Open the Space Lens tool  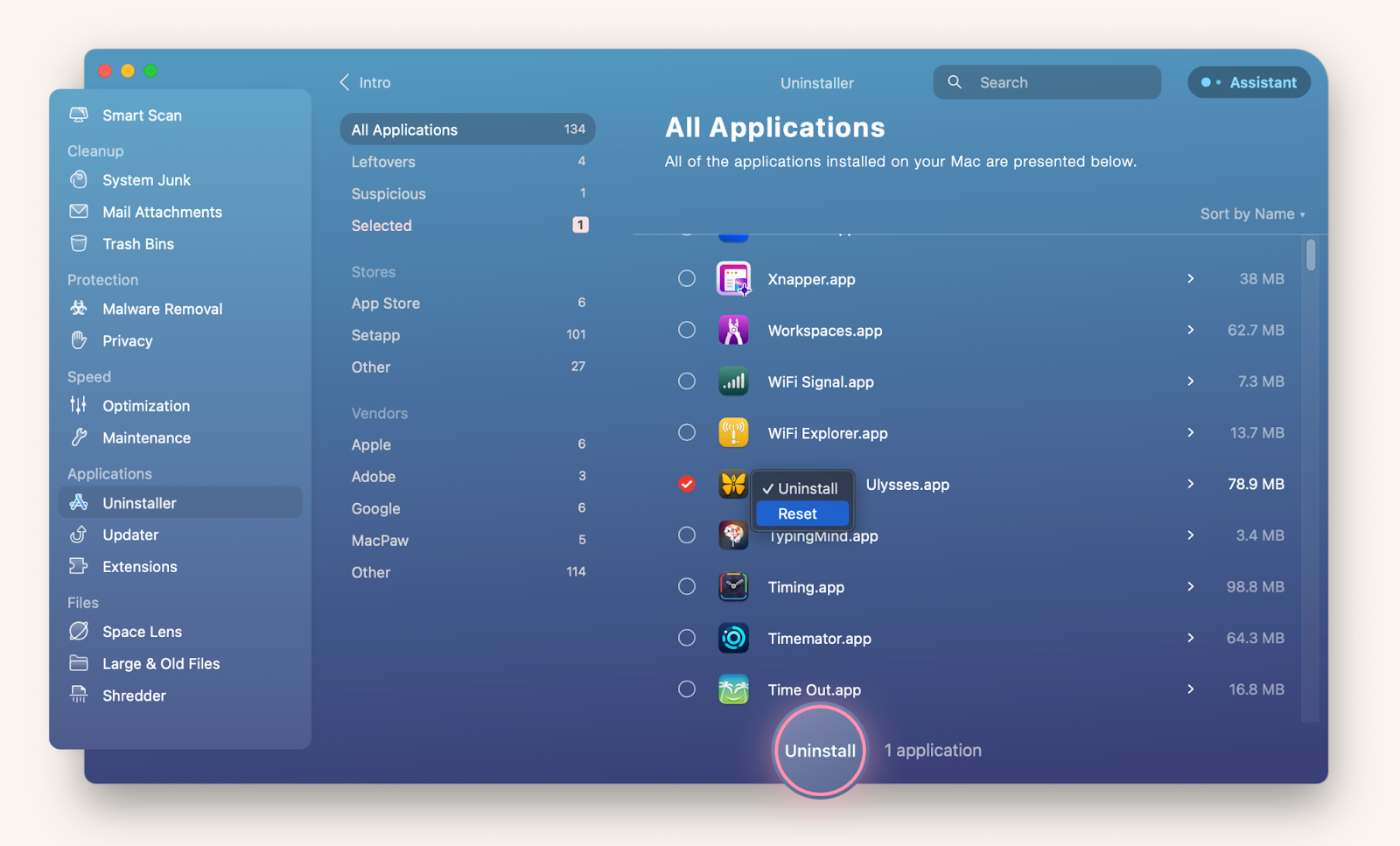(x=142, y=631)
